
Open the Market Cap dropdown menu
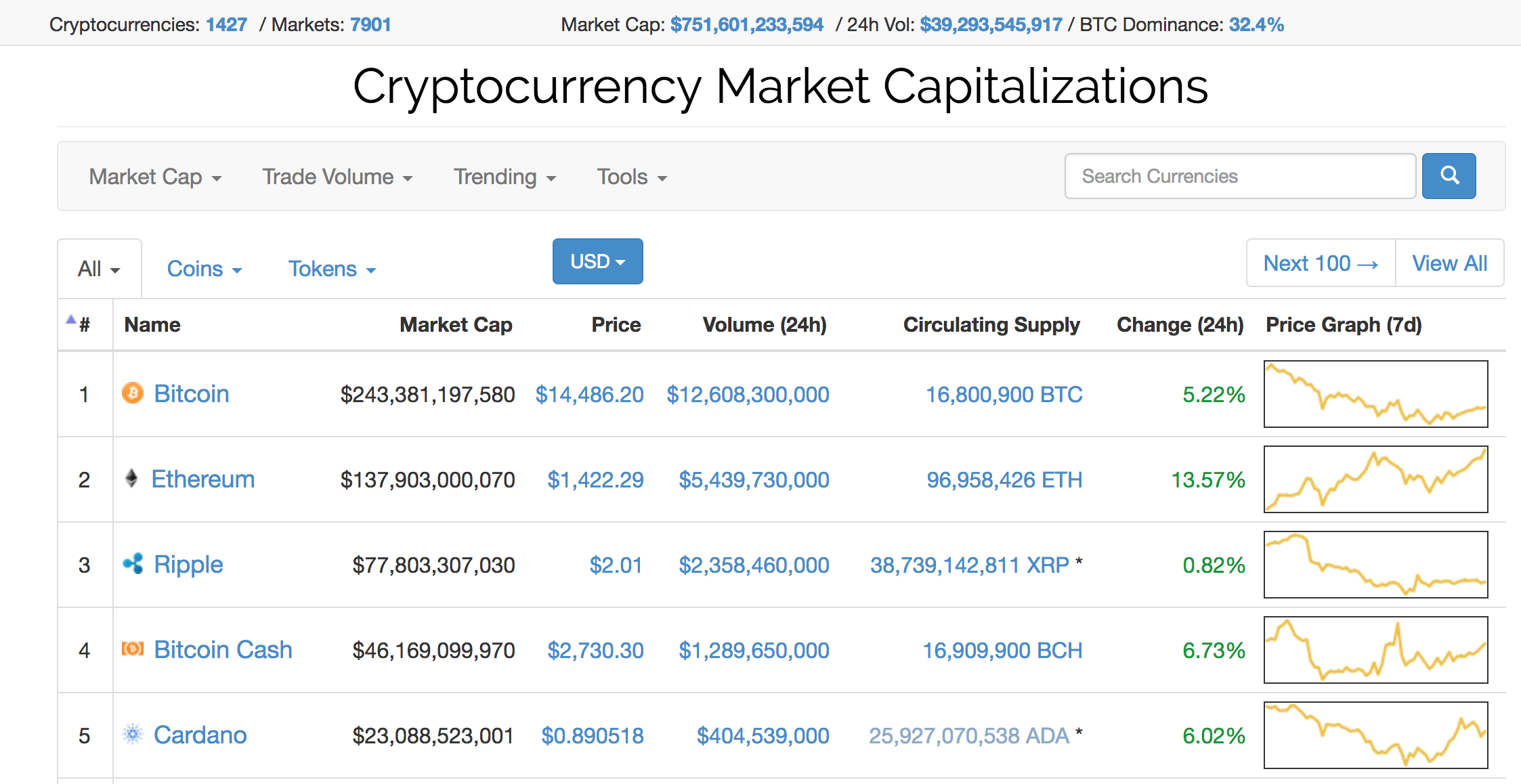tap(155, 177)
